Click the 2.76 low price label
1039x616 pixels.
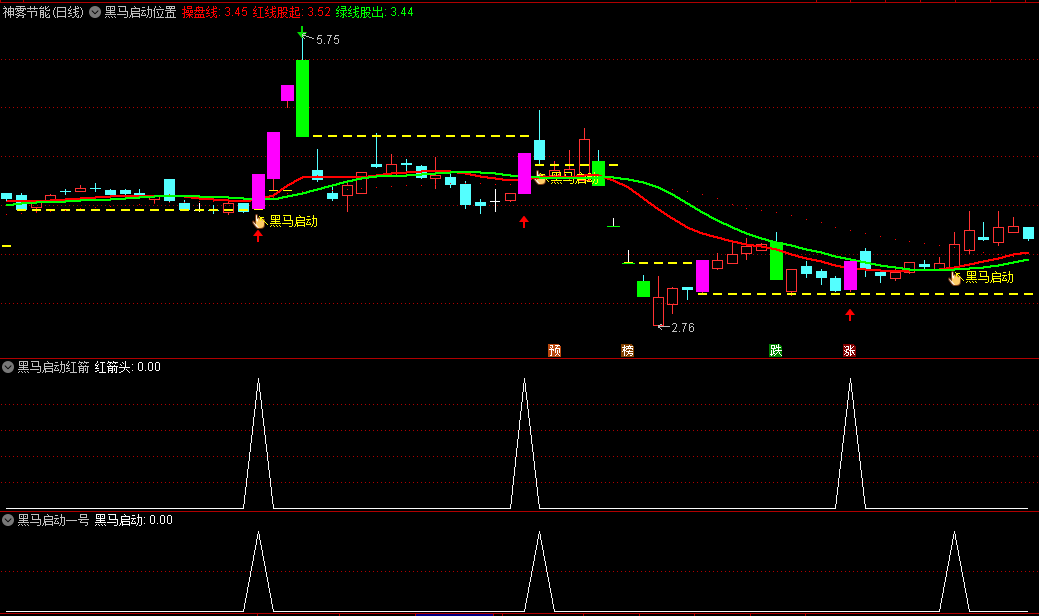click(683, 328)
